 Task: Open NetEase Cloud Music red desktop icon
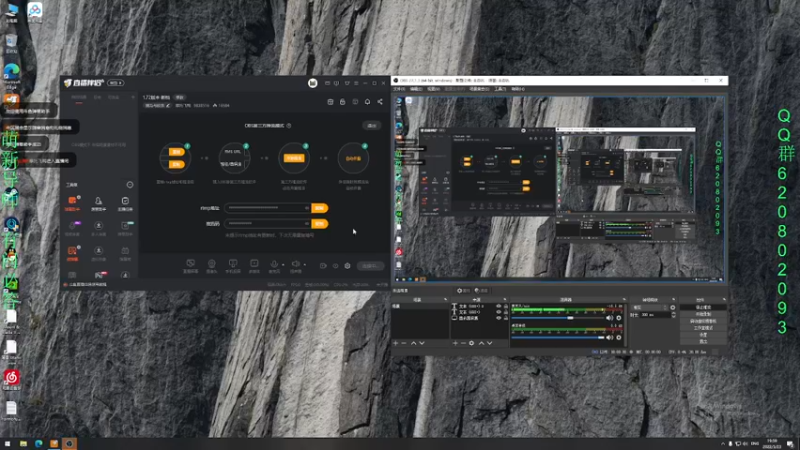[x=11, y=378]
